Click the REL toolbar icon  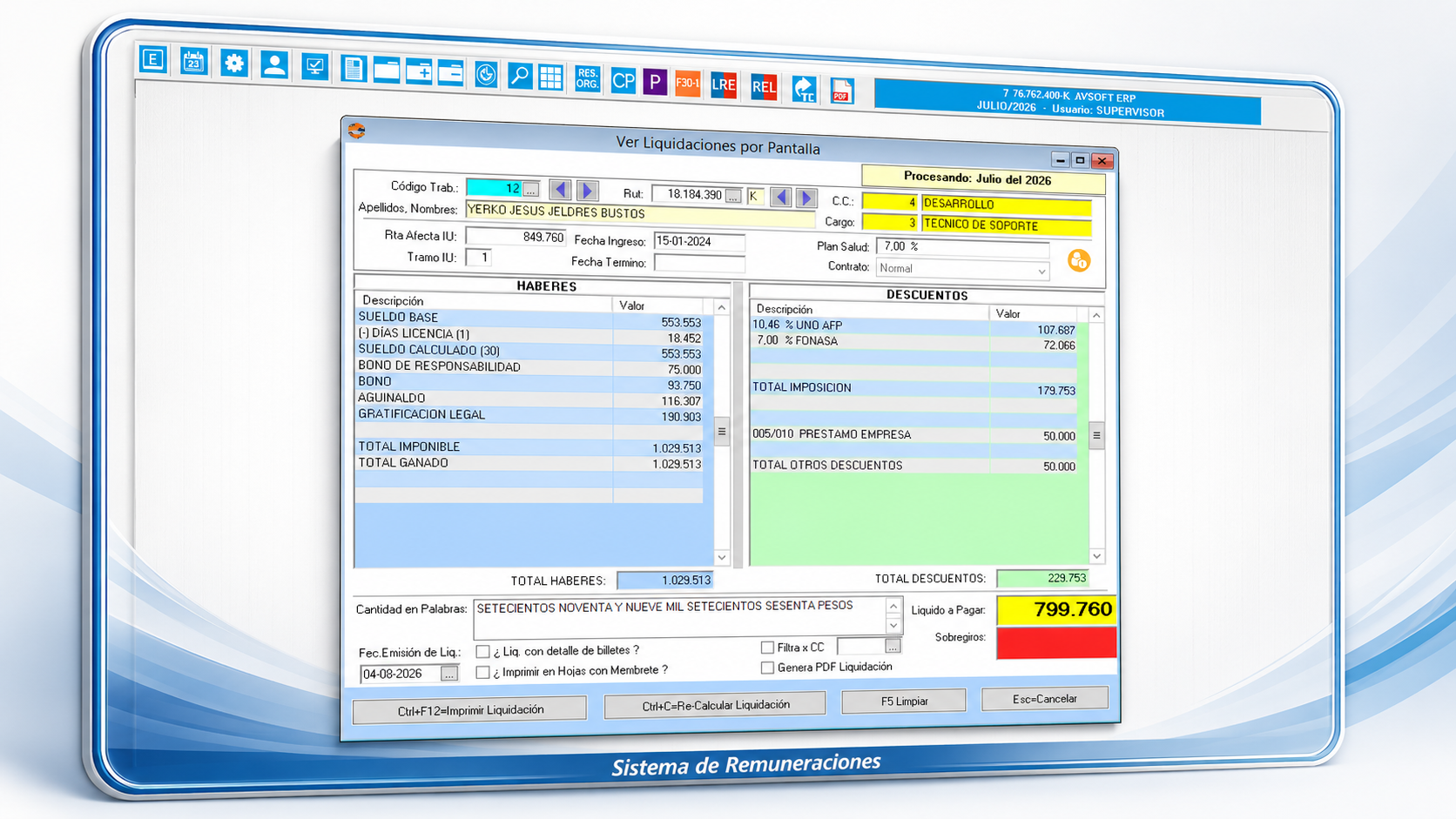pyautogui.click(x=764, y=87)
